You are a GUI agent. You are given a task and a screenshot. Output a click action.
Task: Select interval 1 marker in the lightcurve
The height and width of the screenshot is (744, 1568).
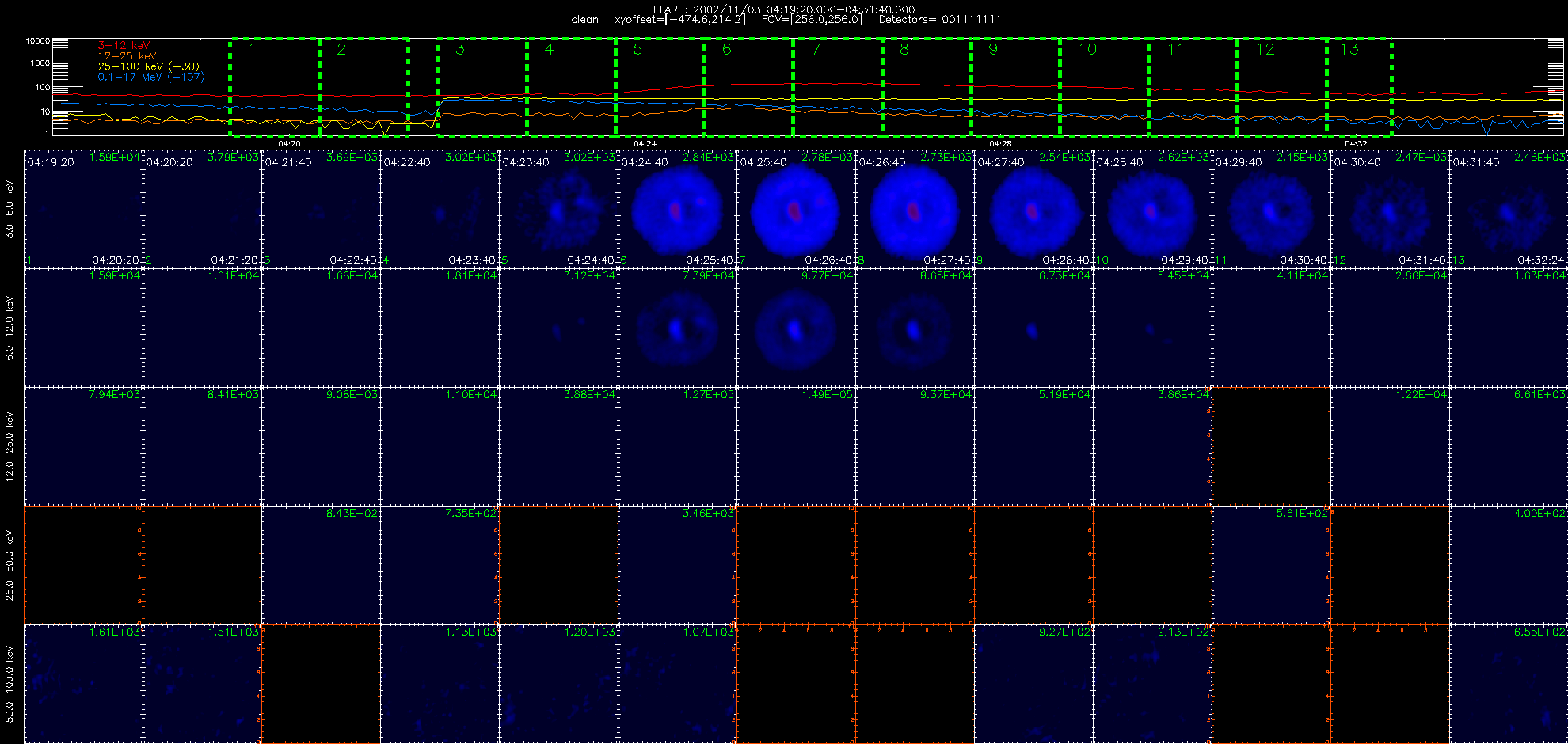(252, 49)
